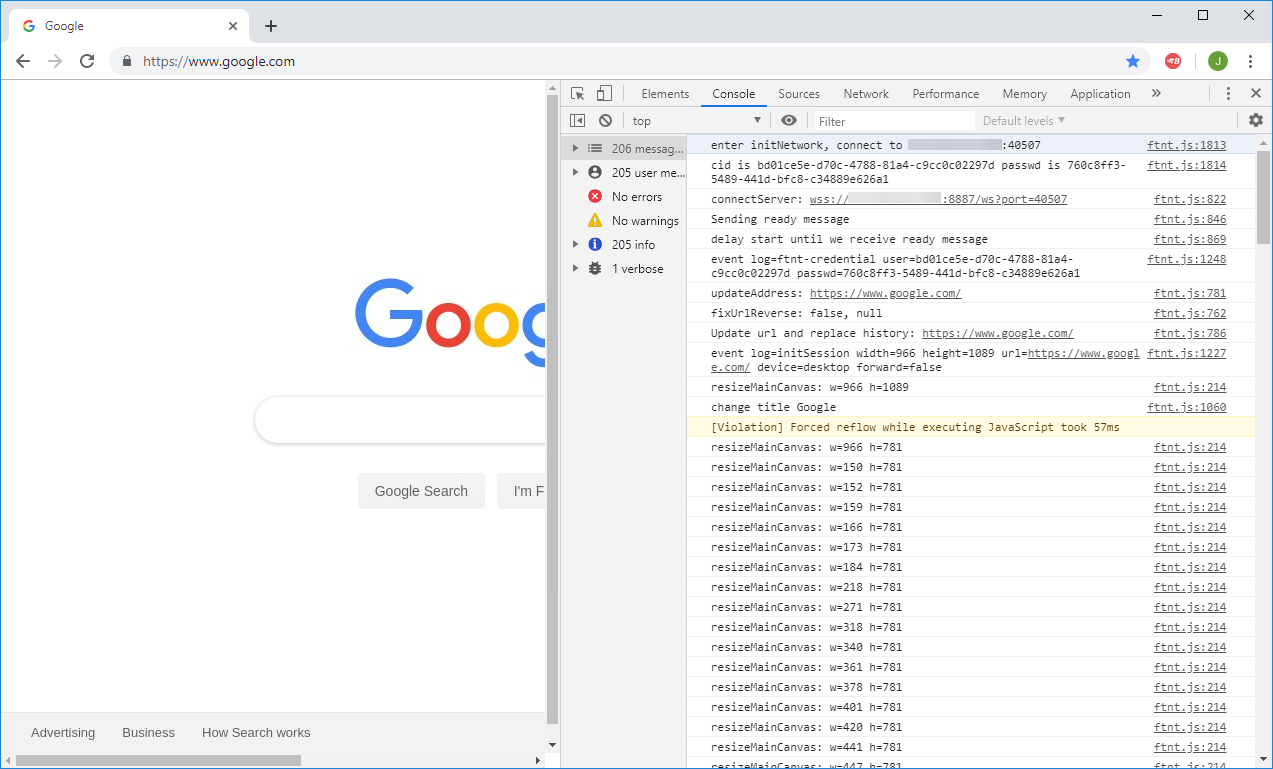This screenshot has width=1273, height=769.
Task: Open the top context dropdown
Action: tap(697, 120)
